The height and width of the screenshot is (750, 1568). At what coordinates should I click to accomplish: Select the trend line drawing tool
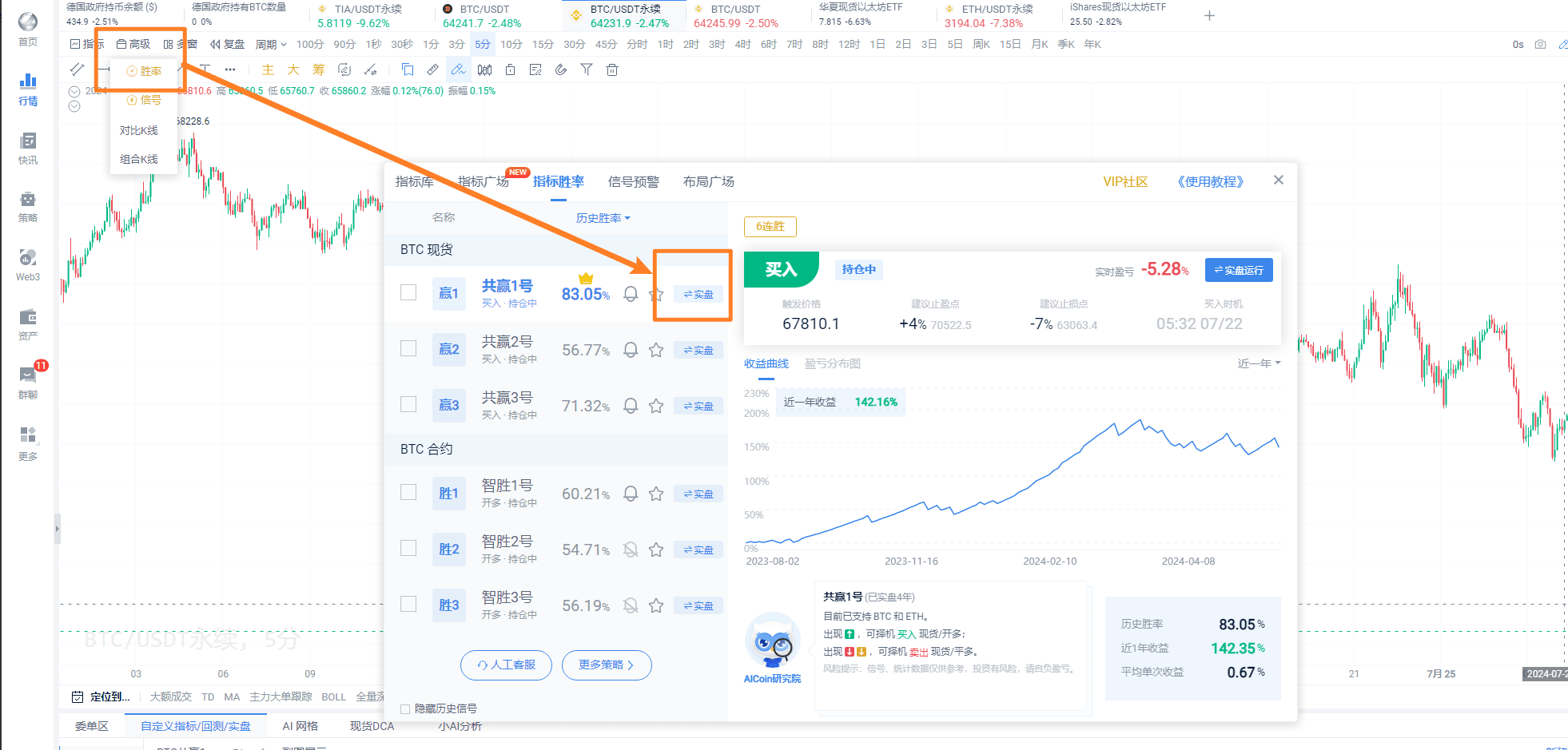pos(78,69)
